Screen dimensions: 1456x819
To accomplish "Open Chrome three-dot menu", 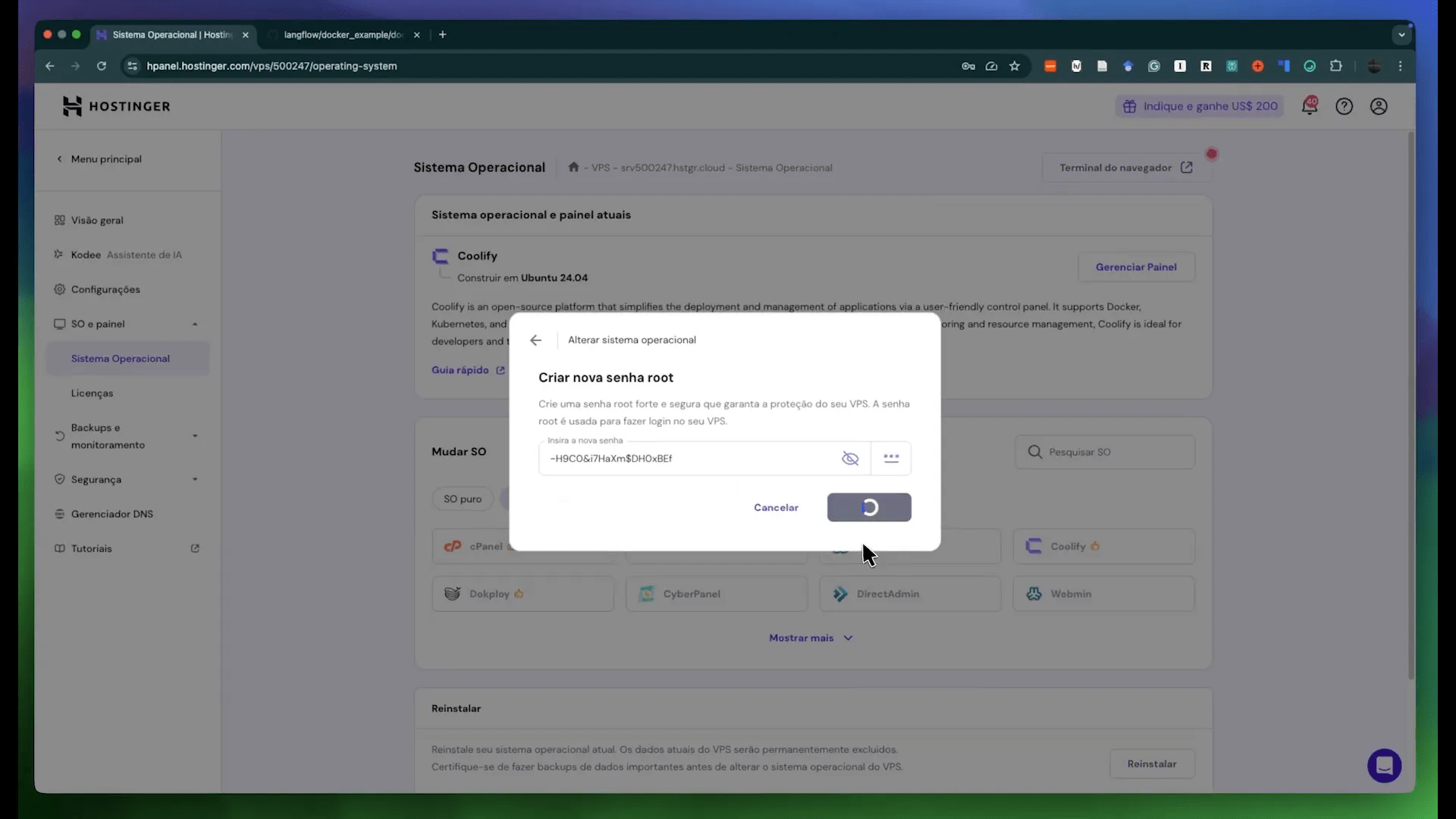I will 1401,66.
